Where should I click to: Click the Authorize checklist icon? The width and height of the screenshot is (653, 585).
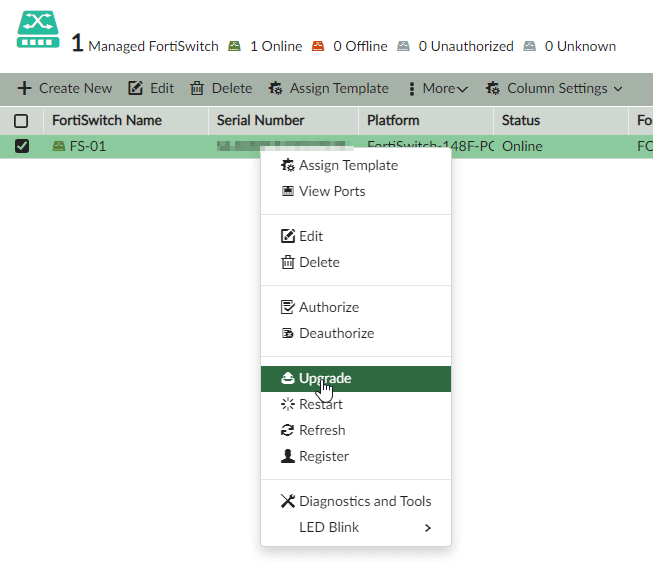pyautogui.click(x=288, y=307)
